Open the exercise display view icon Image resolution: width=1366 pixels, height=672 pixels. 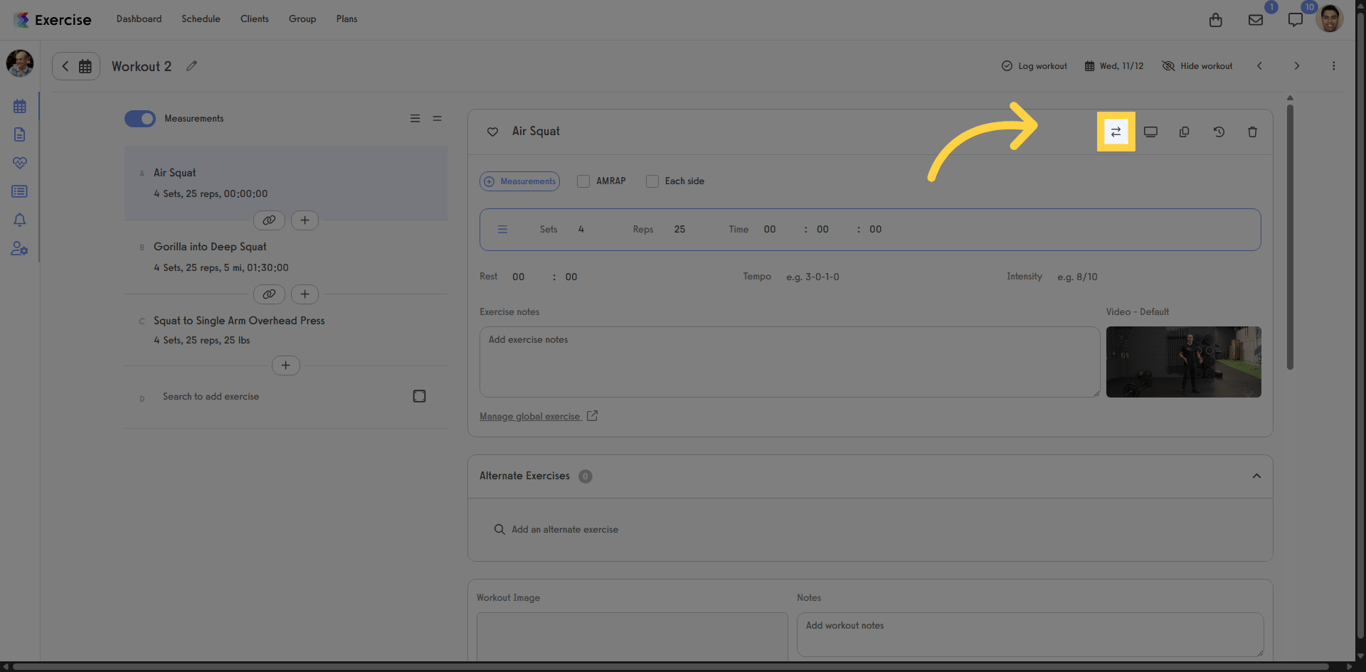point(1150,131)
